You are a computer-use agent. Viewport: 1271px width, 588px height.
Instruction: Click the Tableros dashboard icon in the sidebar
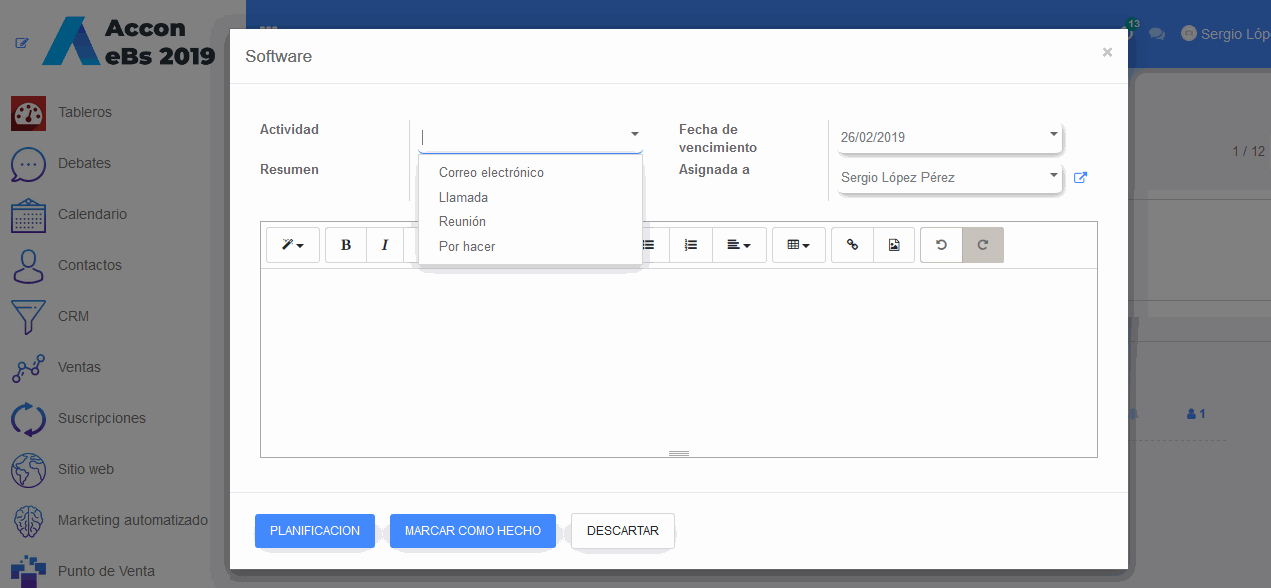tap(29, 113)
